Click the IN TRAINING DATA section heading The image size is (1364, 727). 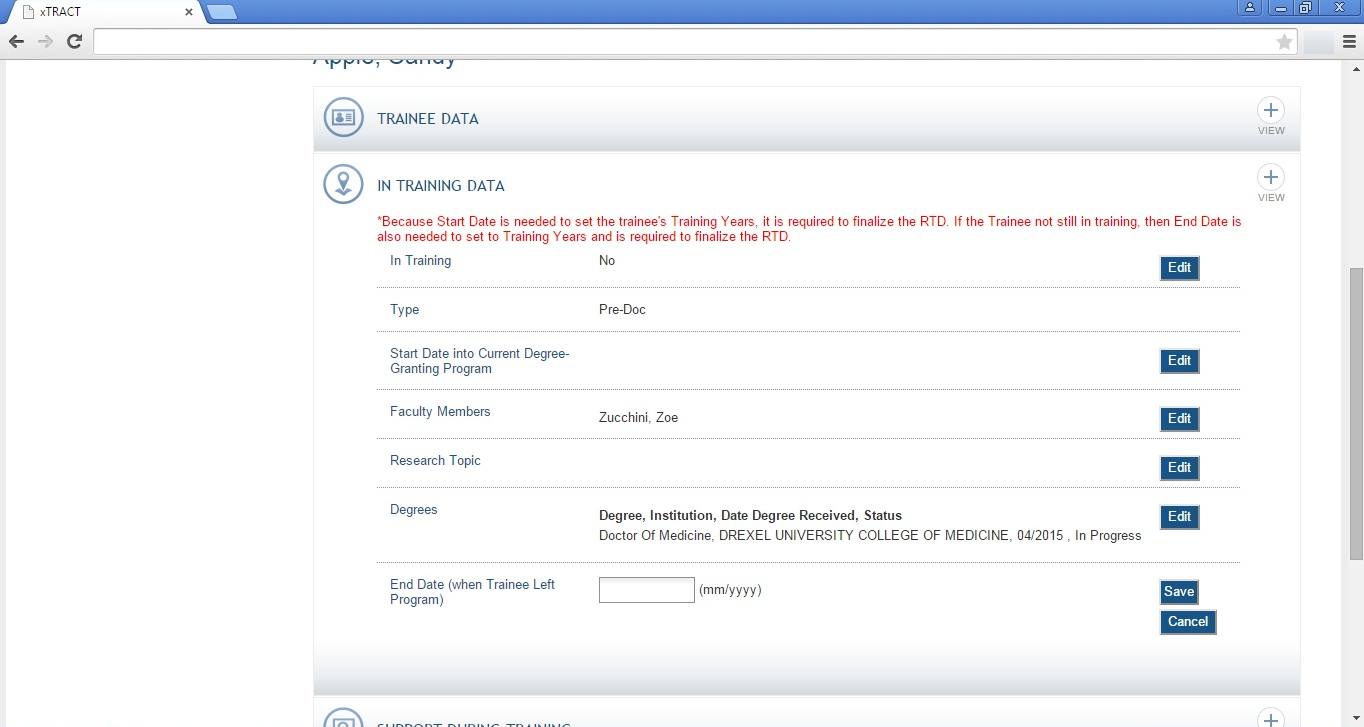pos(441,185)
